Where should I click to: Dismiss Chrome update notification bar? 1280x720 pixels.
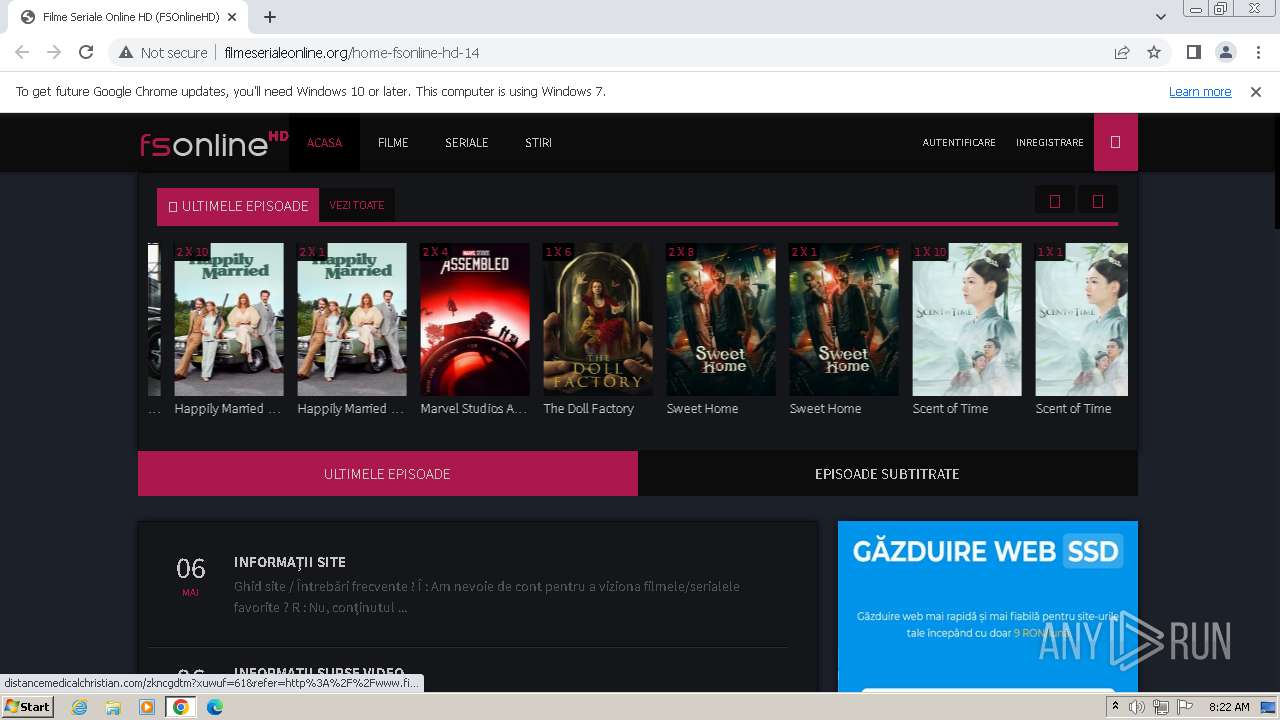(1256, 92)
